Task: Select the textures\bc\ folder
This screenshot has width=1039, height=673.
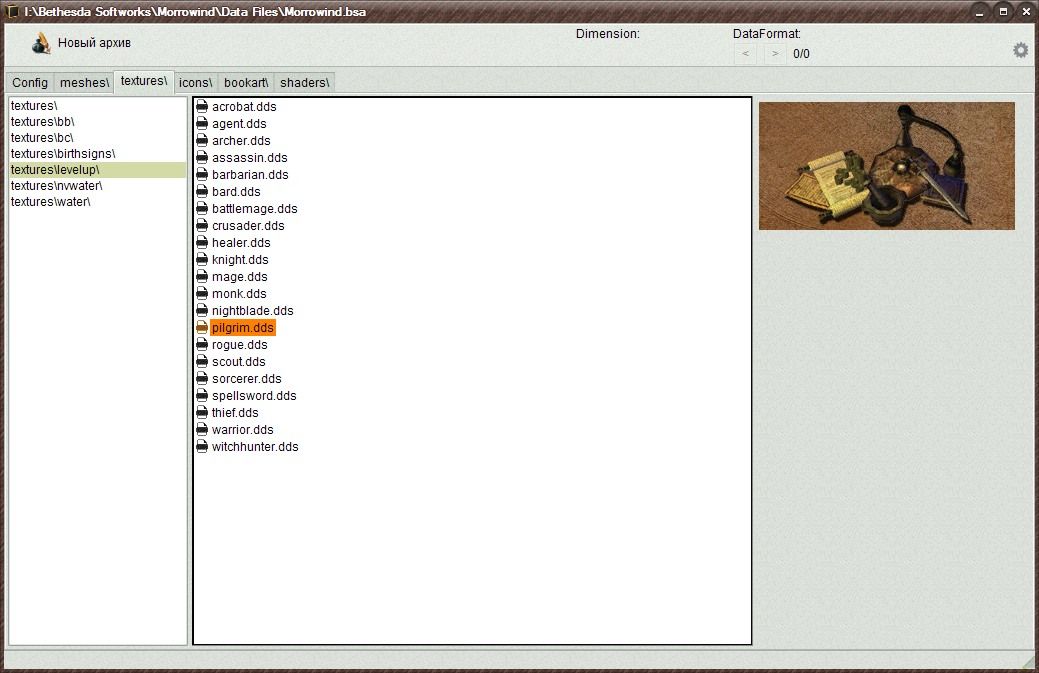Action: [x=97, y=138]
